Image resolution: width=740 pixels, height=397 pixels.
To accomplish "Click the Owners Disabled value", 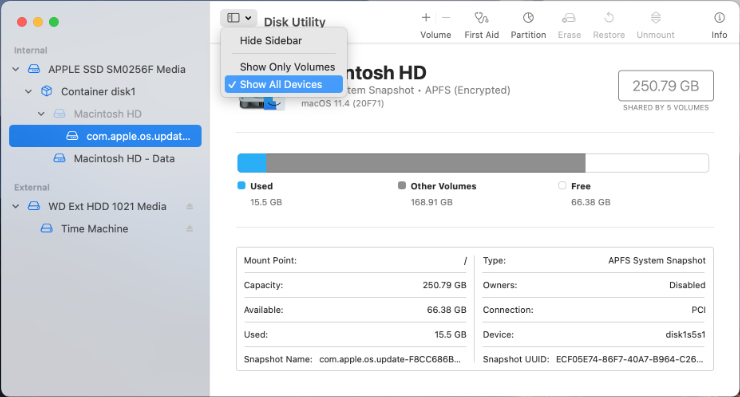I will pyautogui.click(x=687, y=285).
